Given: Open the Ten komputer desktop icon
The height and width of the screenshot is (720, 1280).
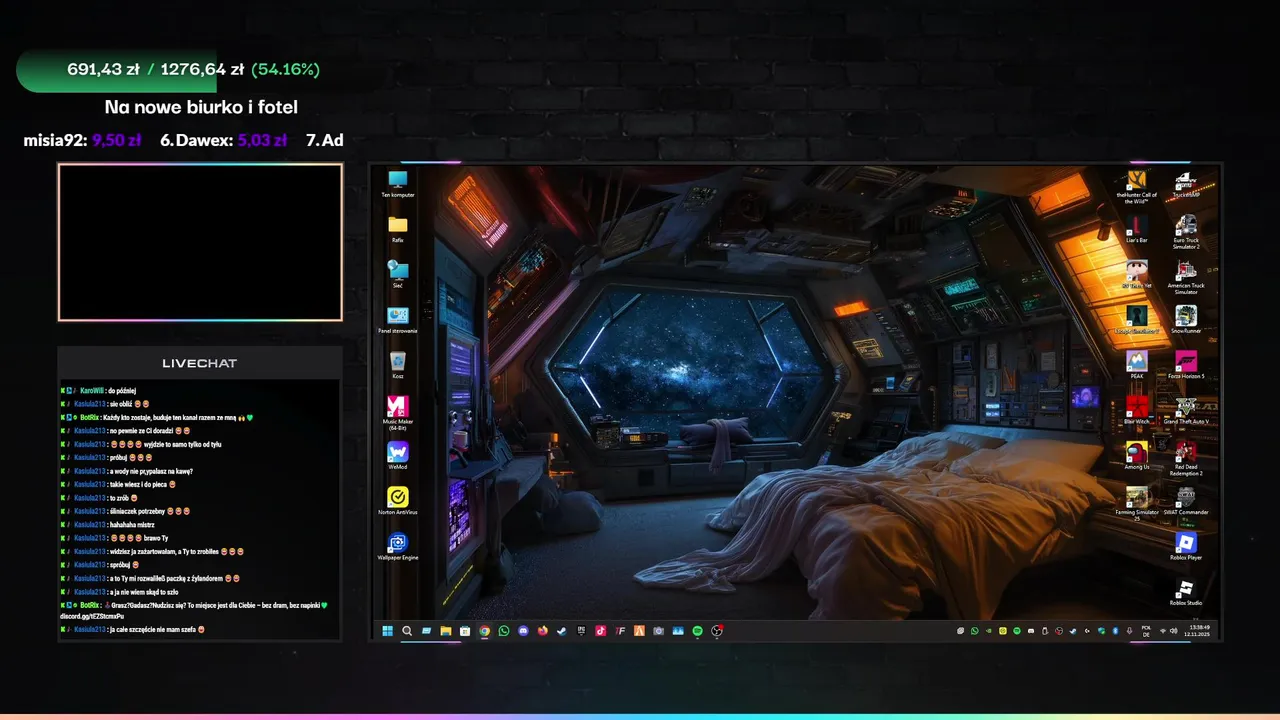Looking at the screenshot, I should click(x=397, y=184).
